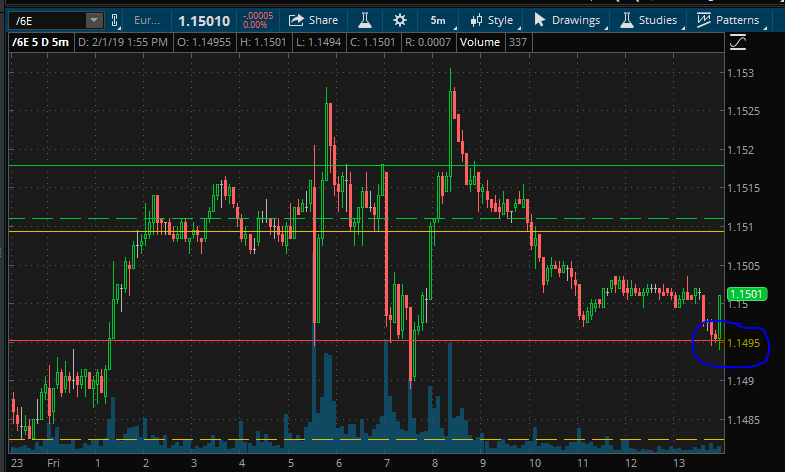Expand the symbol selector dropdown arrow
Image resolution: width=785 pixels, height=472 pixels.
click(94, 21)
